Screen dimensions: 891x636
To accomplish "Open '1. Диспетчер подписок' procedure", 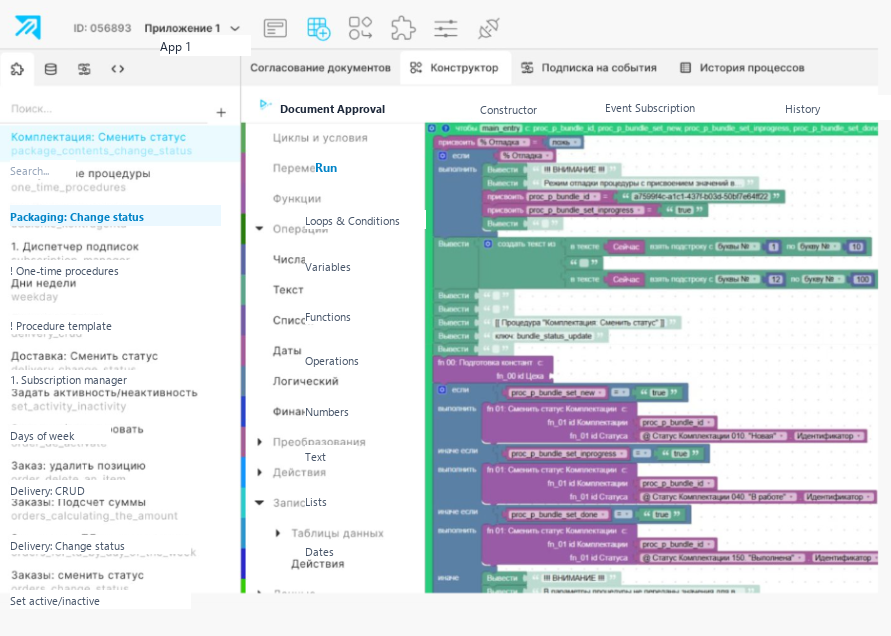I will 74,247.
